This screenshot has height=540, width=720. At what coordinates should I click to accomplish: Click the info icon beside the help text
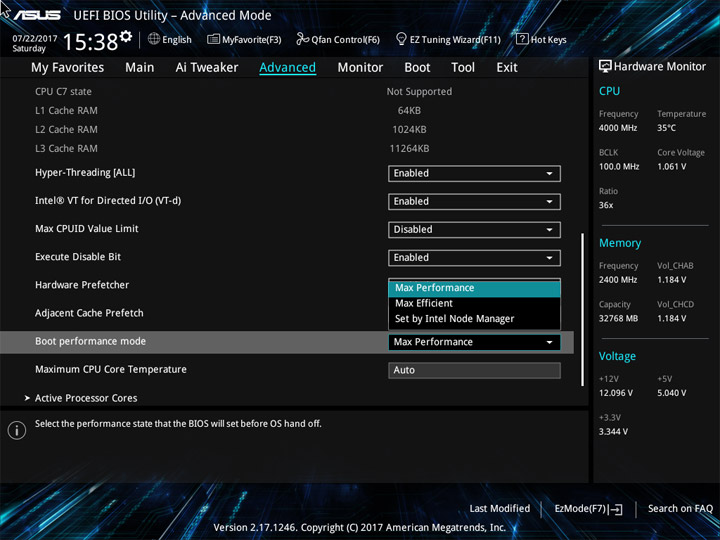click(x=17, y=430)
